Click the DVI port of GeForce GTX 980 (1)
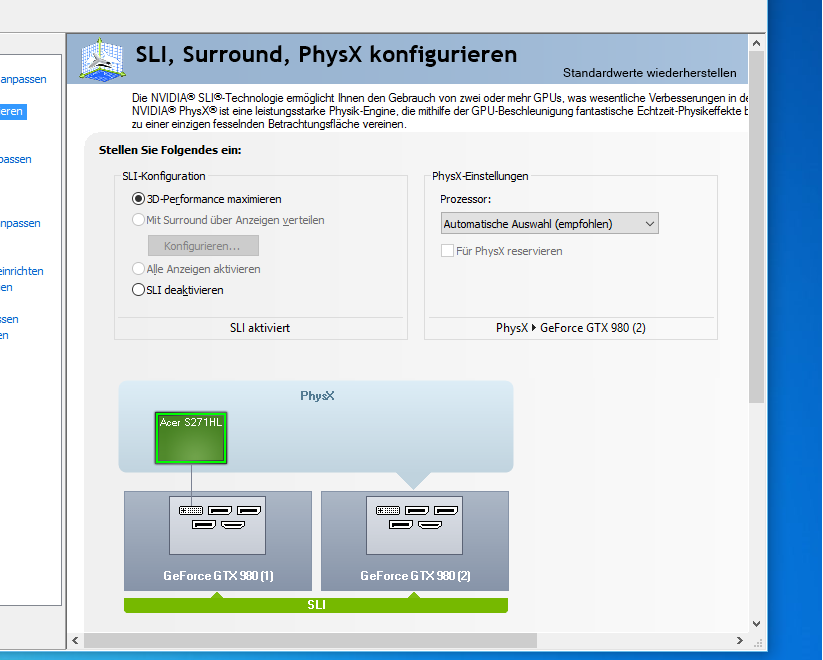Screen dimensions: 823x660 191,510
